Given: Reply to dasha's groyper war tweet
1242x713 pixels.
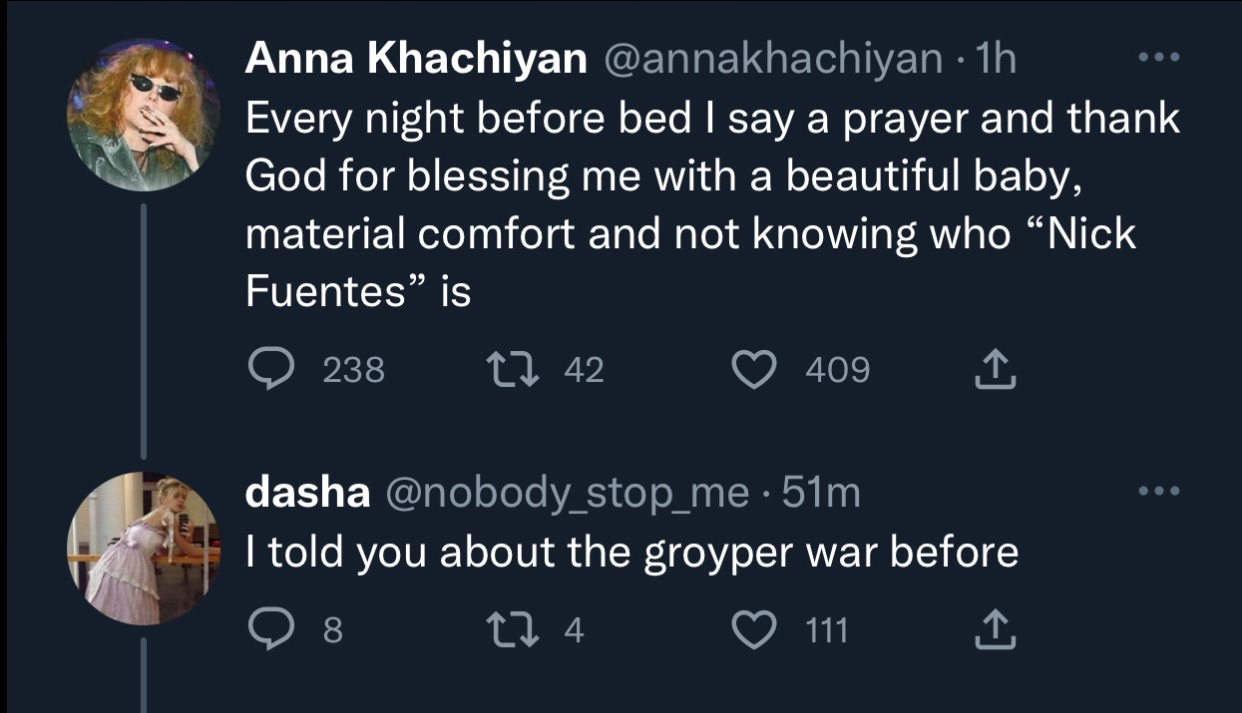Looking at the screenshot, I should pos(267,630).
